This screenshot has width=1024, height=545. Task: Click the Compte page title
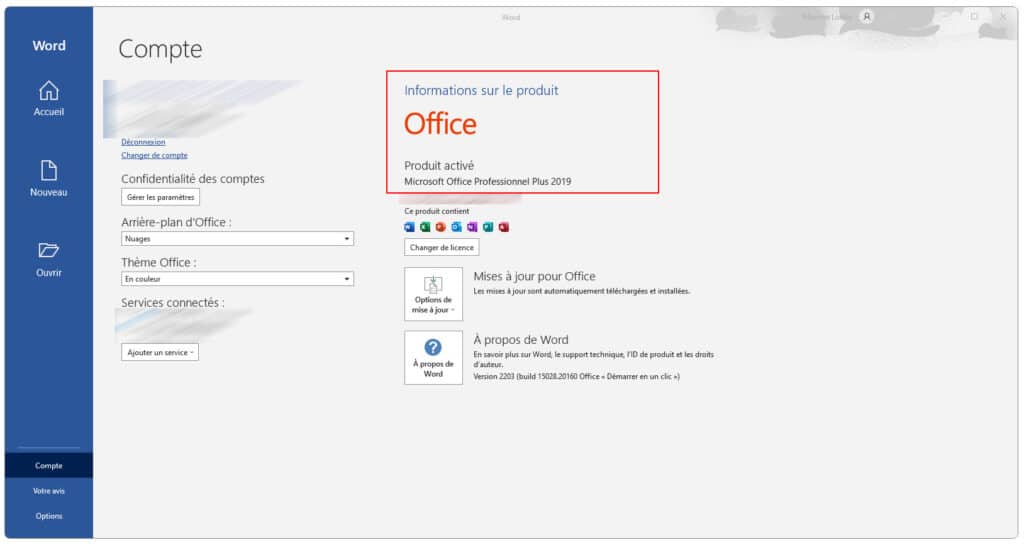[x=160, y=50]
